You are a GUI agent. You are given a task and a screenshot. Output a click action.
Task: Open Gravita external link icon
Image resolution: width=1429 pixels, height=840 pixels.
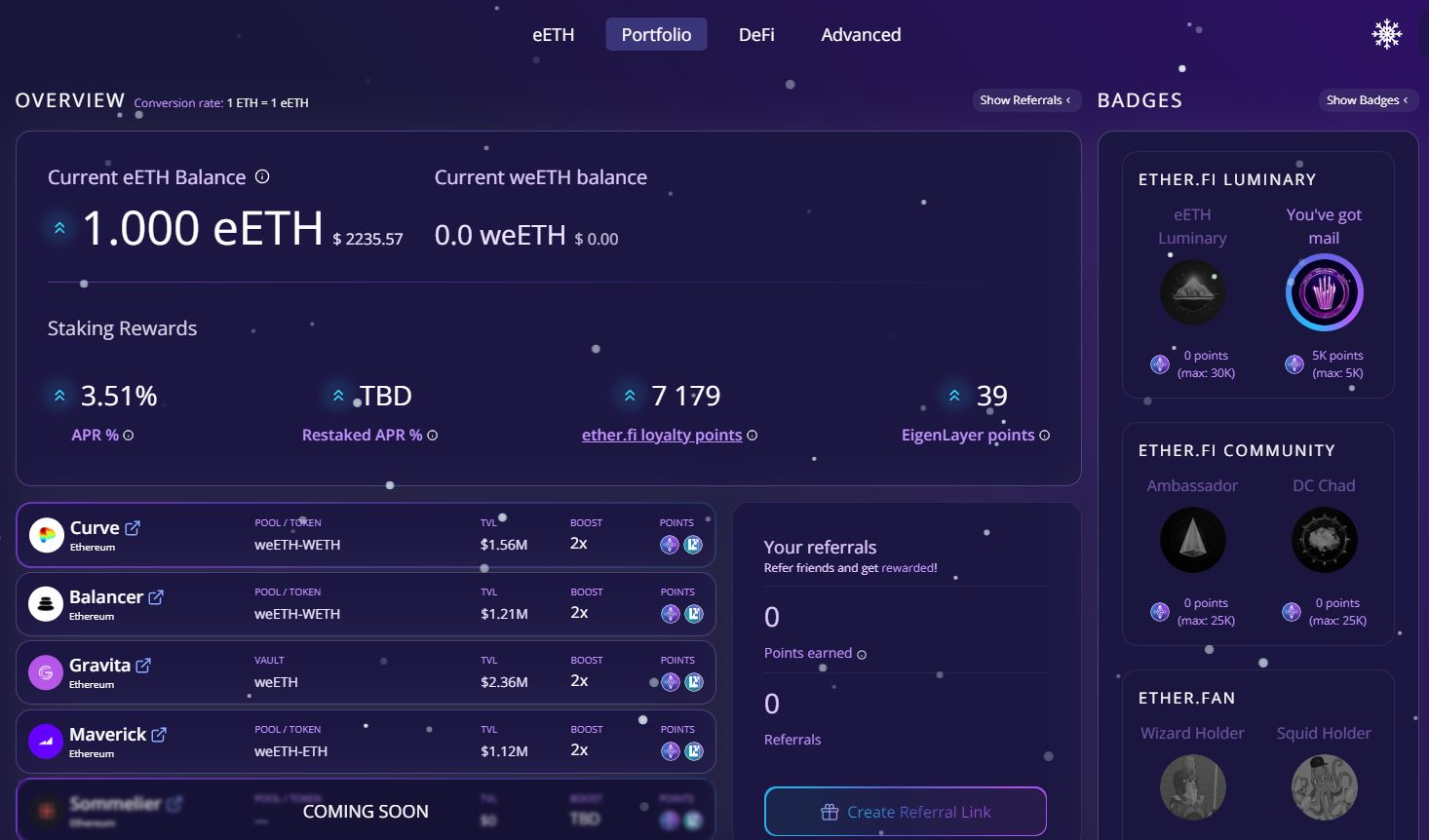pyautogui.click(x=143, y=666)
